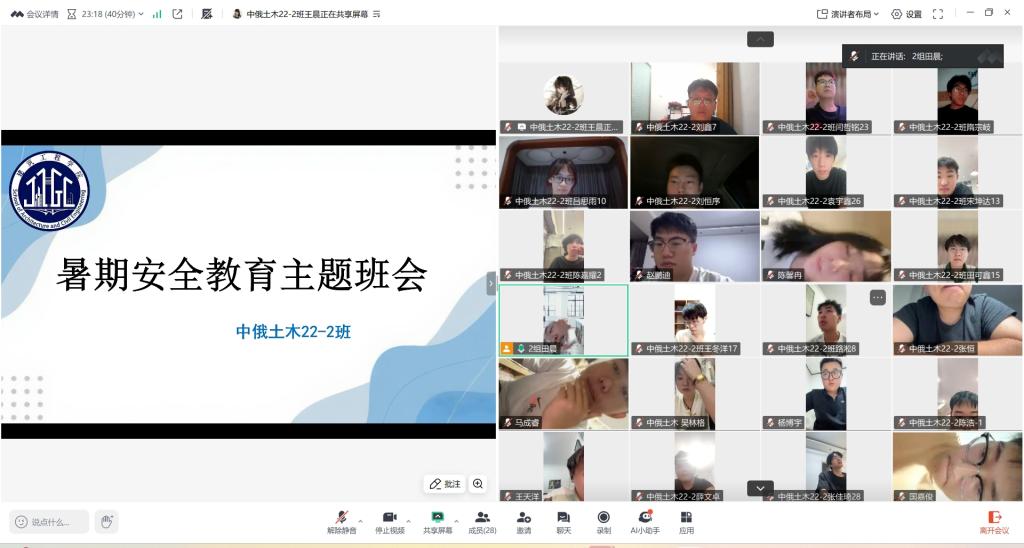Start recording (录制) the meeting
This screenshot has height=548, width=1024.
[x=603, y=520]
